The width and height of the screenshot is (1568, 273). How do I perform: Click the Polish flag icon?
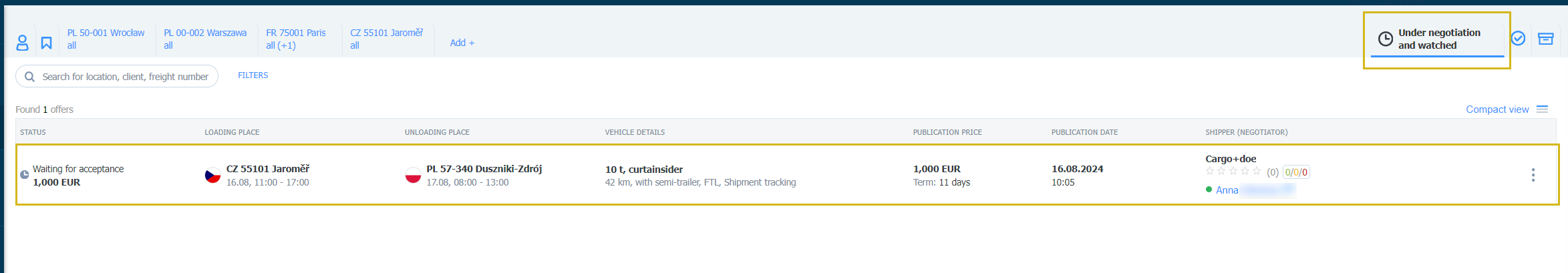413,176
